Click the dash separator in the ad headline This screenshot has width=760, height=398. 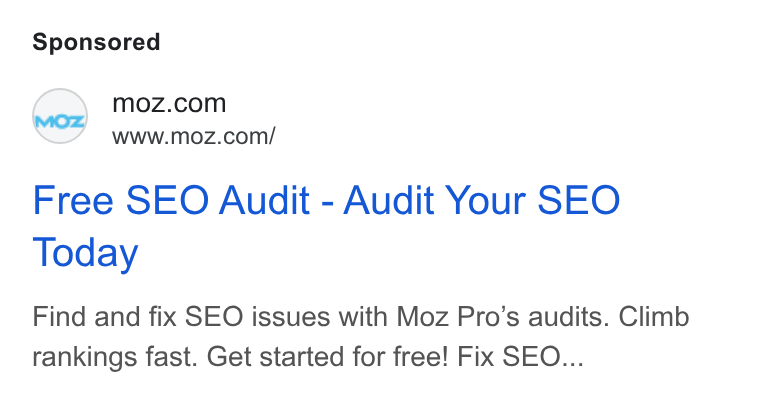pyautogui.click(x=327, y=202)
